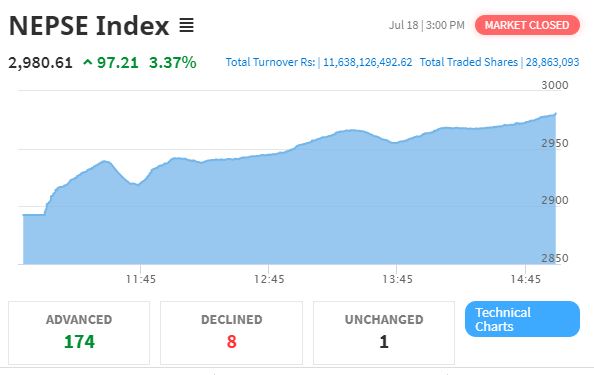Click the 2950 y-axis label
Screen dimensions: 594x375
point(555,143)
